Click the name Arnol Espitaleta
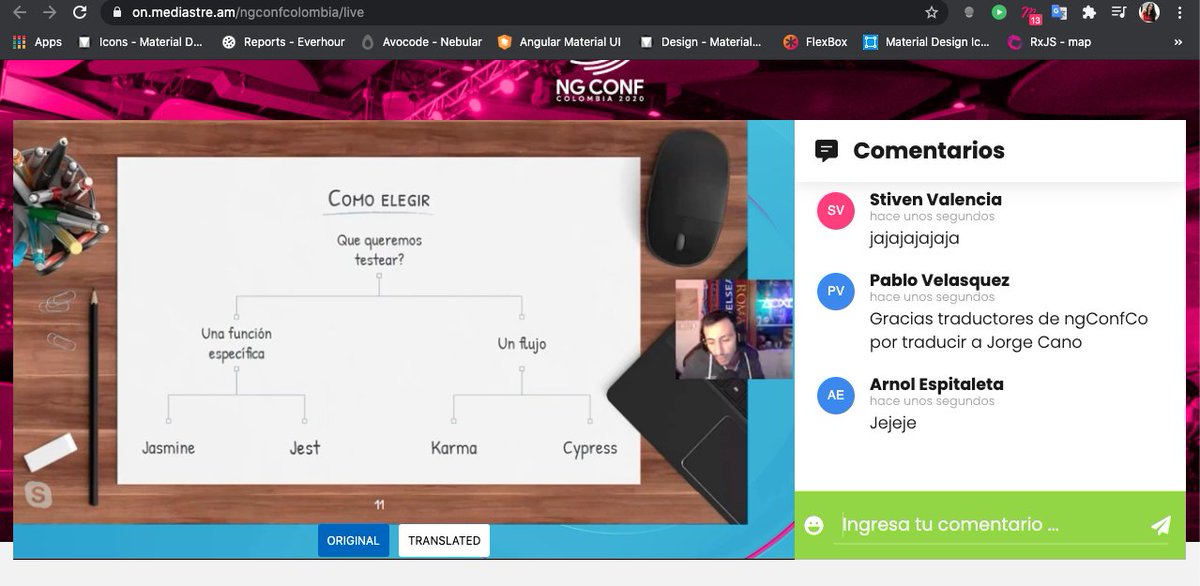The width and height of the screenshot is (1200, 586). [937, 384]
